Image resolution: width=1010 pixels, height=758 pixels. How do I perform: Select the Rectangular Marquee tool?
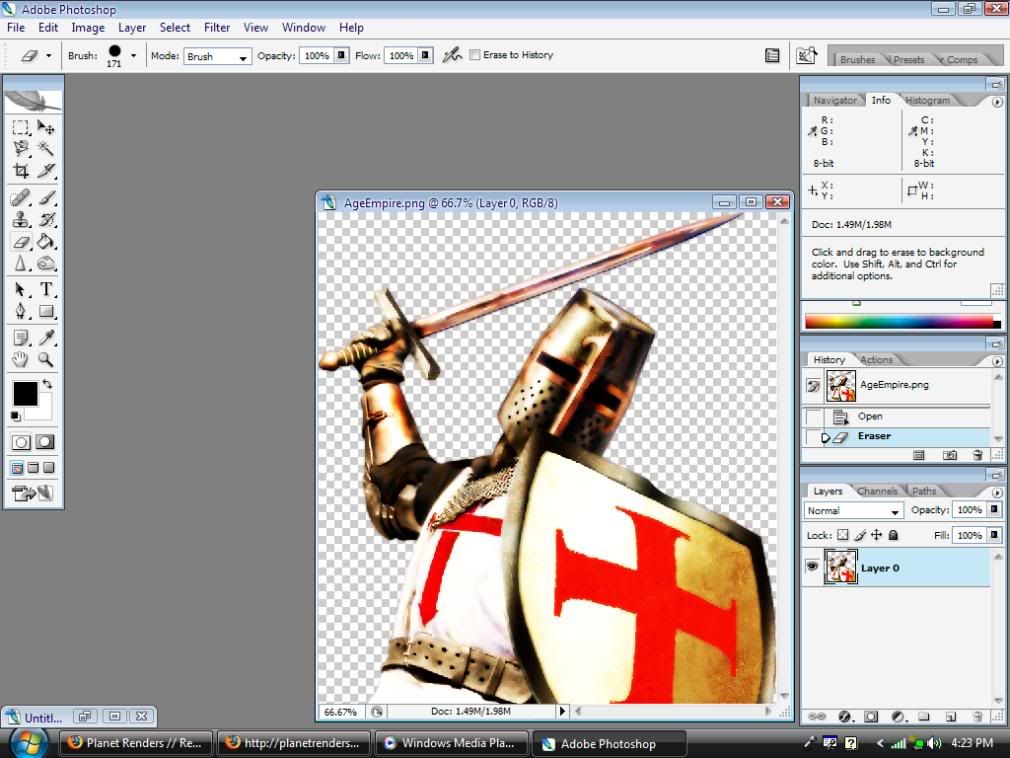[21, 128]
